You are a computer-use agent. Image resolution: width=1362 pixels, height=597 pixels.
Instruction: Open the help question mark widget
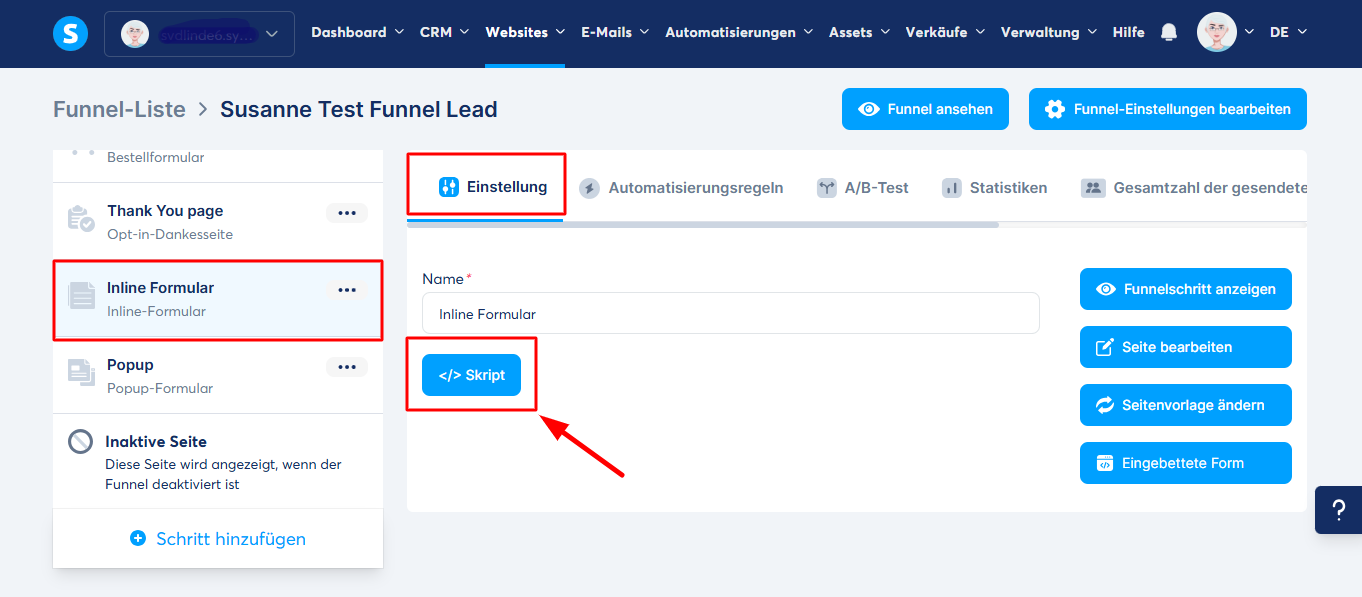point(1338,510)
